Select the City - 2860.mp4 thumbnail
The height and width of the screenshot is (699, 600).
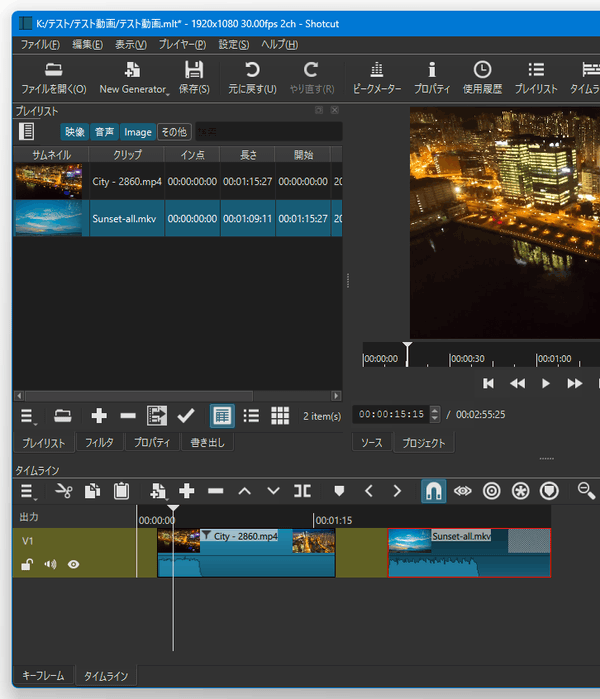[x=49, y=181]
